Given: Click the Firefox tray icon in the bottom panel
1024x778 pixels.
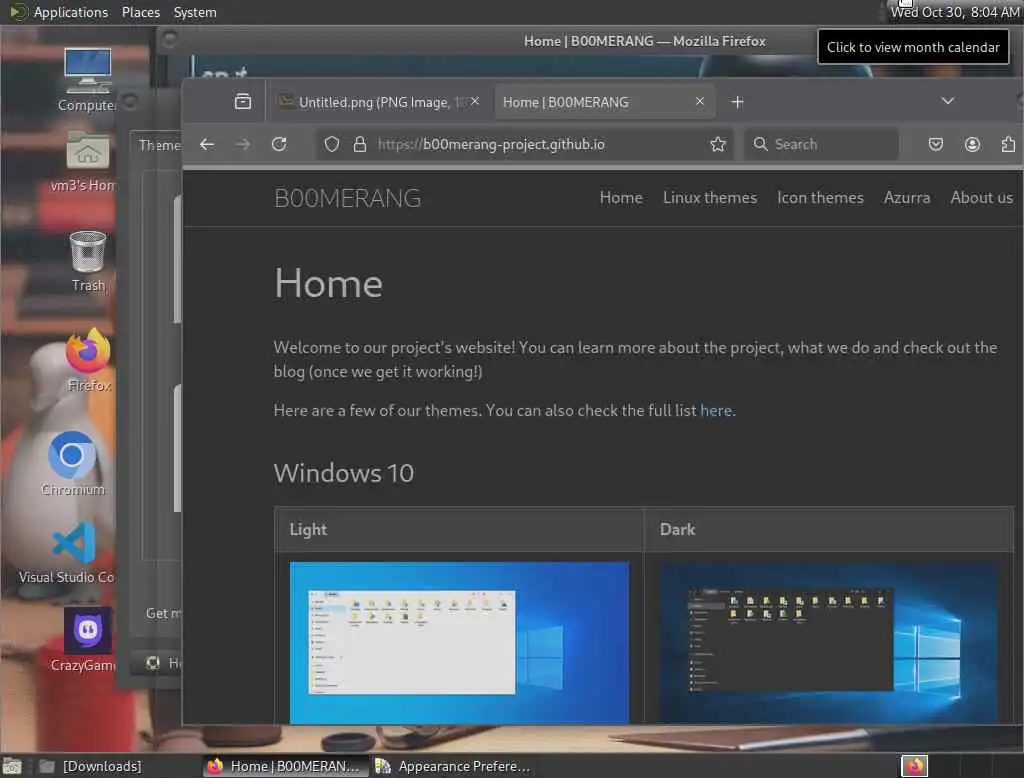Looking at the screenshot, I should (914, 766).
